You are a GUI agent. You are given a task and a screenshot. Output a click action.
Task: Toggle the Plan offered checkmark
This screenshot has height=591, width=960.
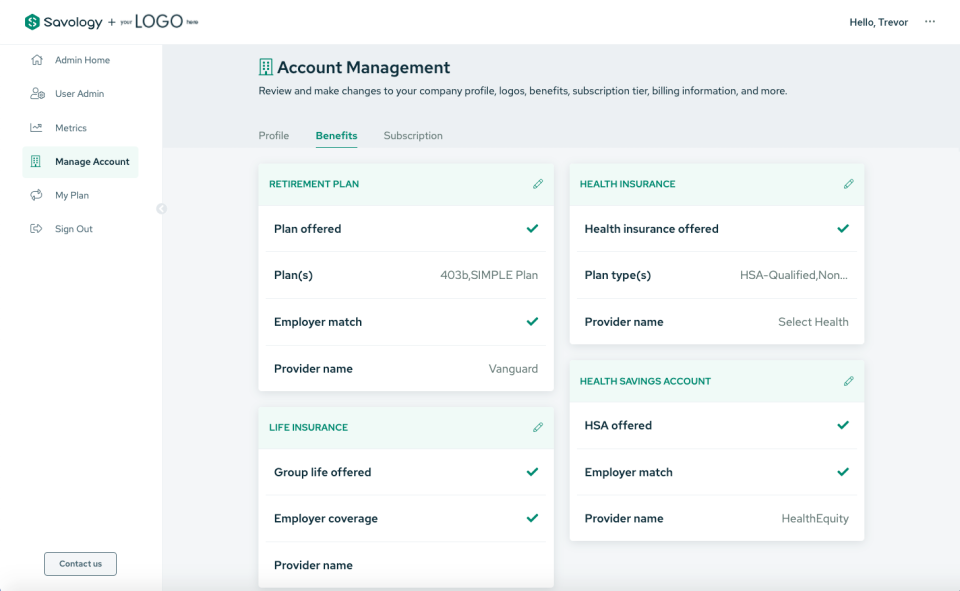click(x=532, y=228)
